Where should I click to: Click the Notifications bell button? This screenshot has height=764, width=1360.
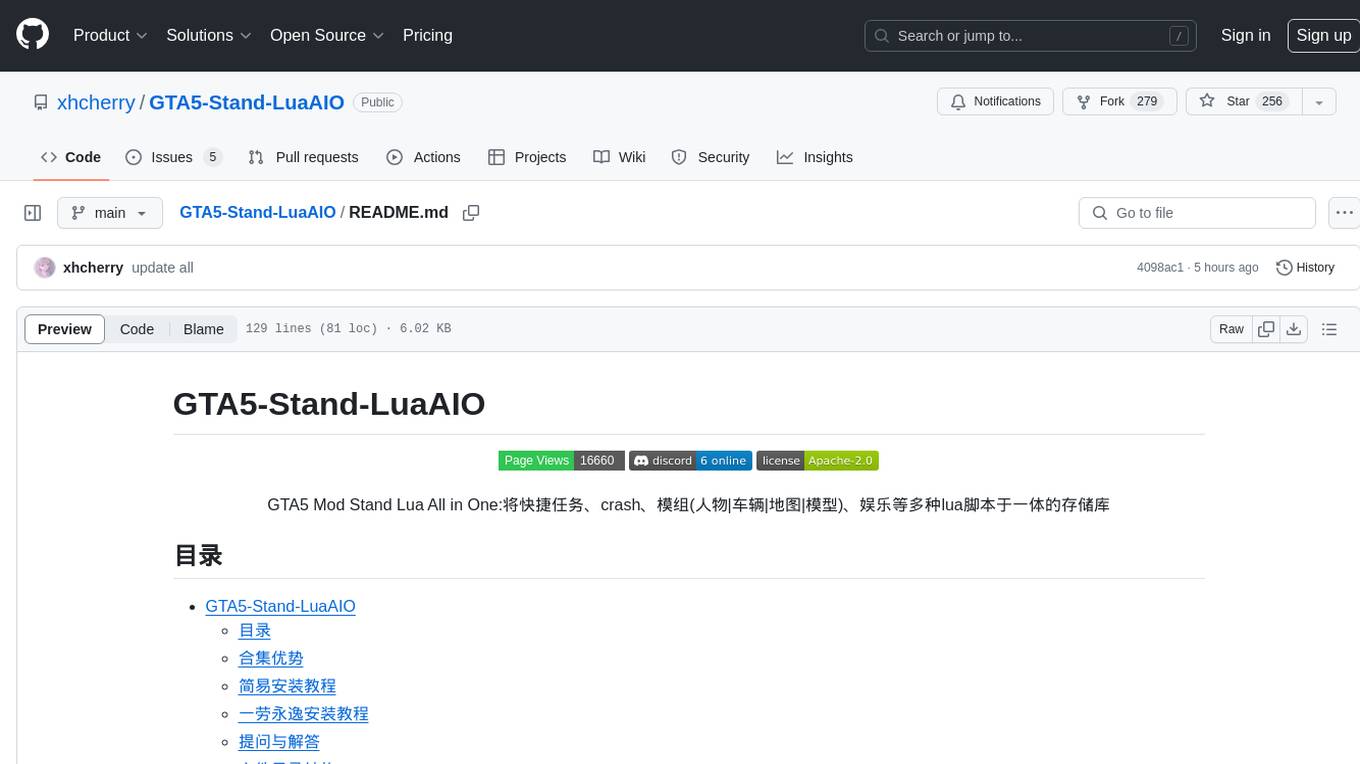995,102
